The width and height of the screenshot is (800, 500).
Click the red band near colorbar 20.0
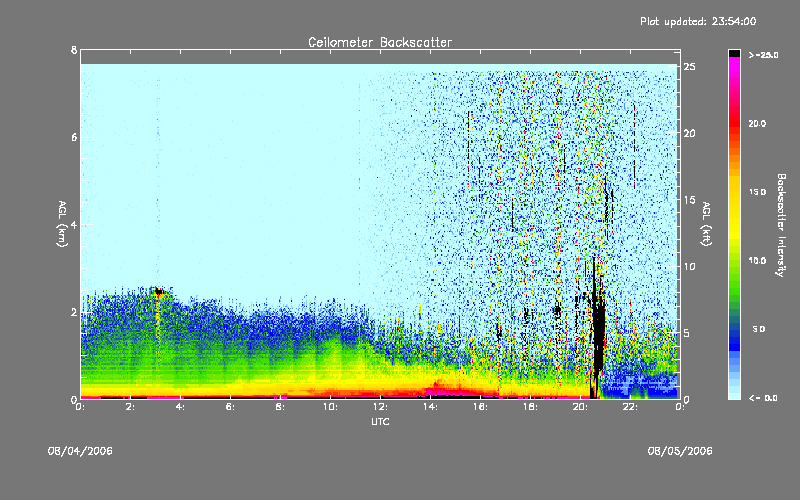[734, 123]
